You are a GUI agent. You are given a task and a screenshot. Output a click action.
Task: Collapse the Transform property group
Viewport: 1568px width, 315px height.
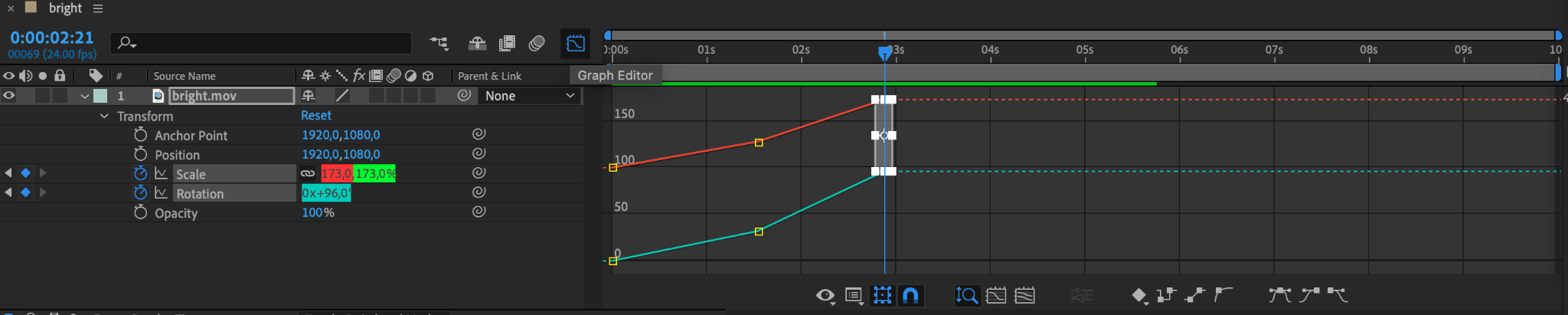pos(104,116)
